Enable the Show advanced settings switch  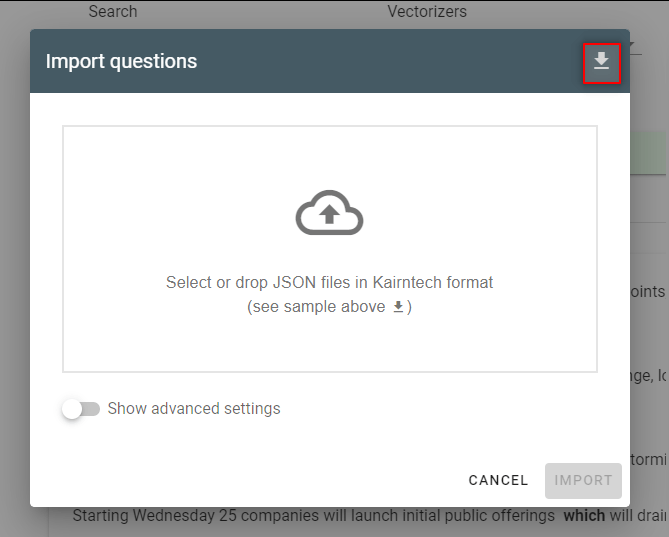(x=81, y=409)
